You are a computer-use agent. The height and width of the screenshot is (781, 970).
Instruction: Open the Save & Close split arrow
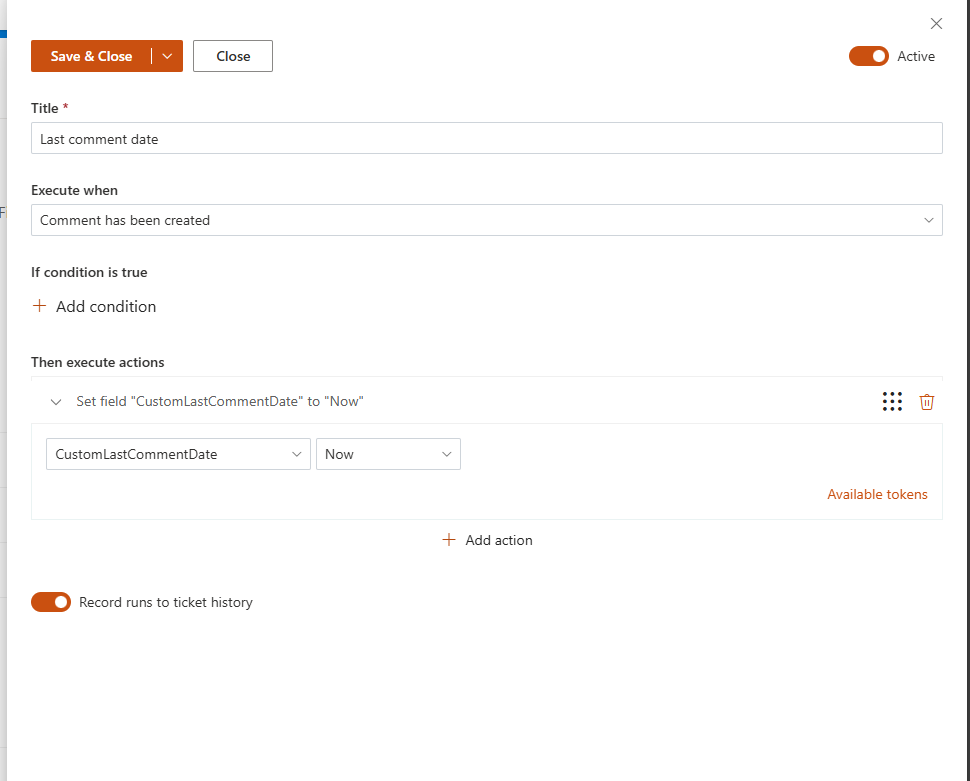click(x=167, y=56)
